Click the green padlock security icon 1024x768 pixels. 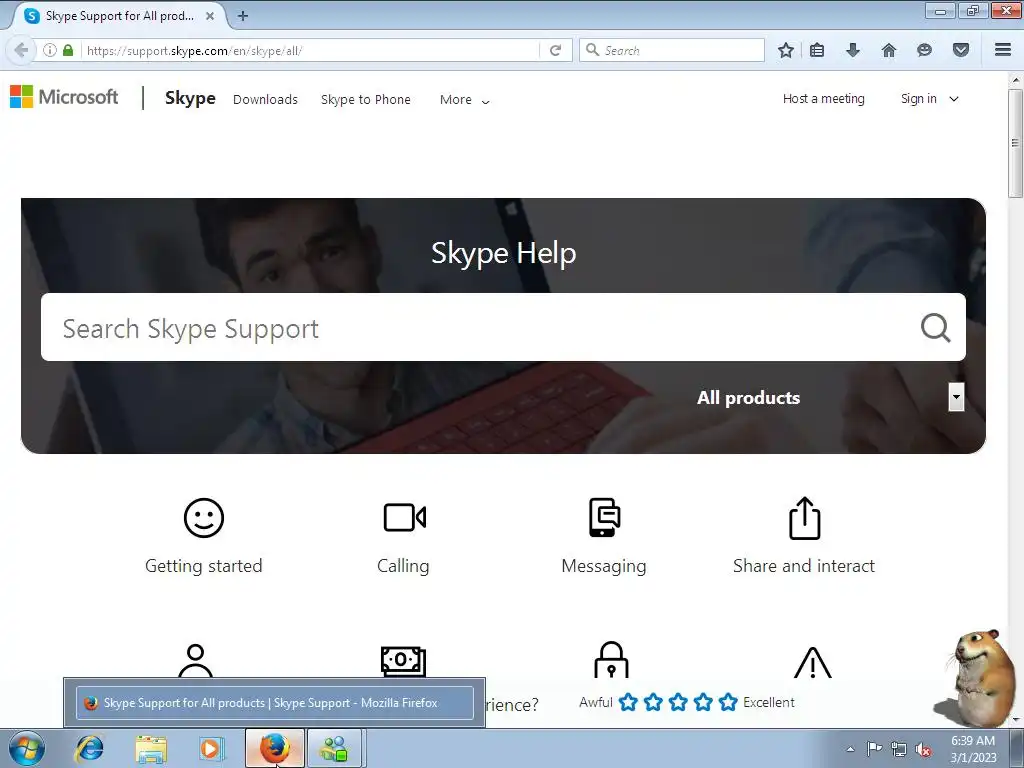(x=68, y=50)
